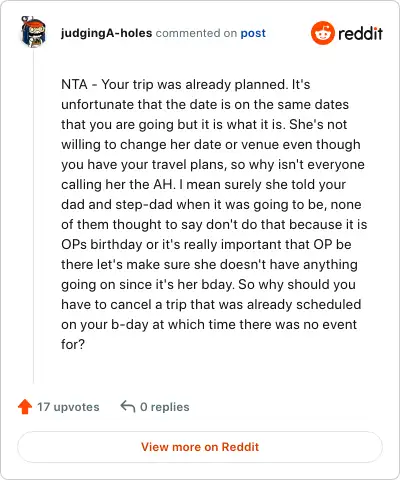The image size is (400, 480).
Task: Click the line starting "willing to change"
Action: 211,144
